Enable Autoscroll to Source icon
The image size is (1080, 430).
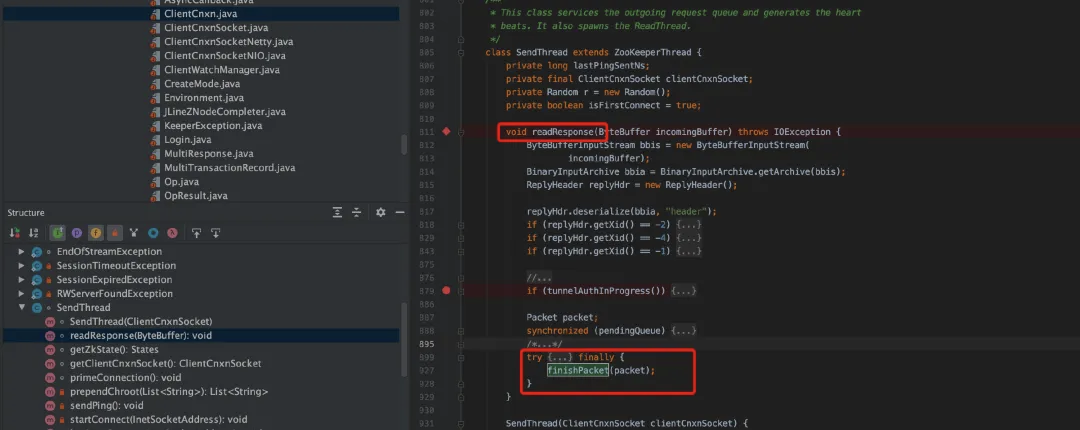coord(196,233)
